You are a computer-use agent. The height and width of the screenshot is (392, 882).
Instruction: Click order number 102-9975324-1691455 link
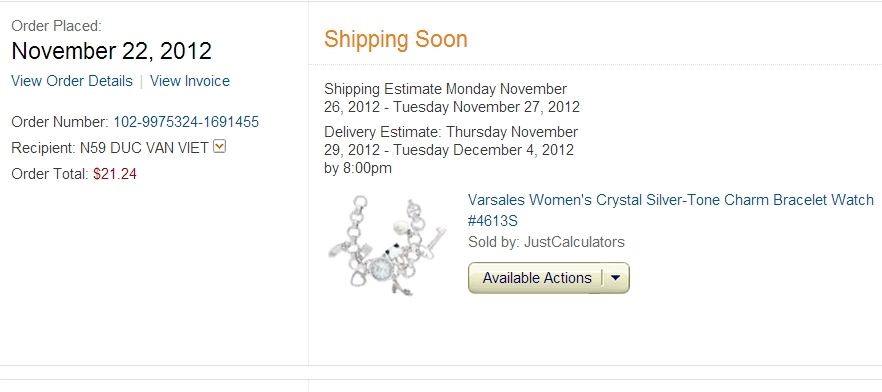click(186, 122)
